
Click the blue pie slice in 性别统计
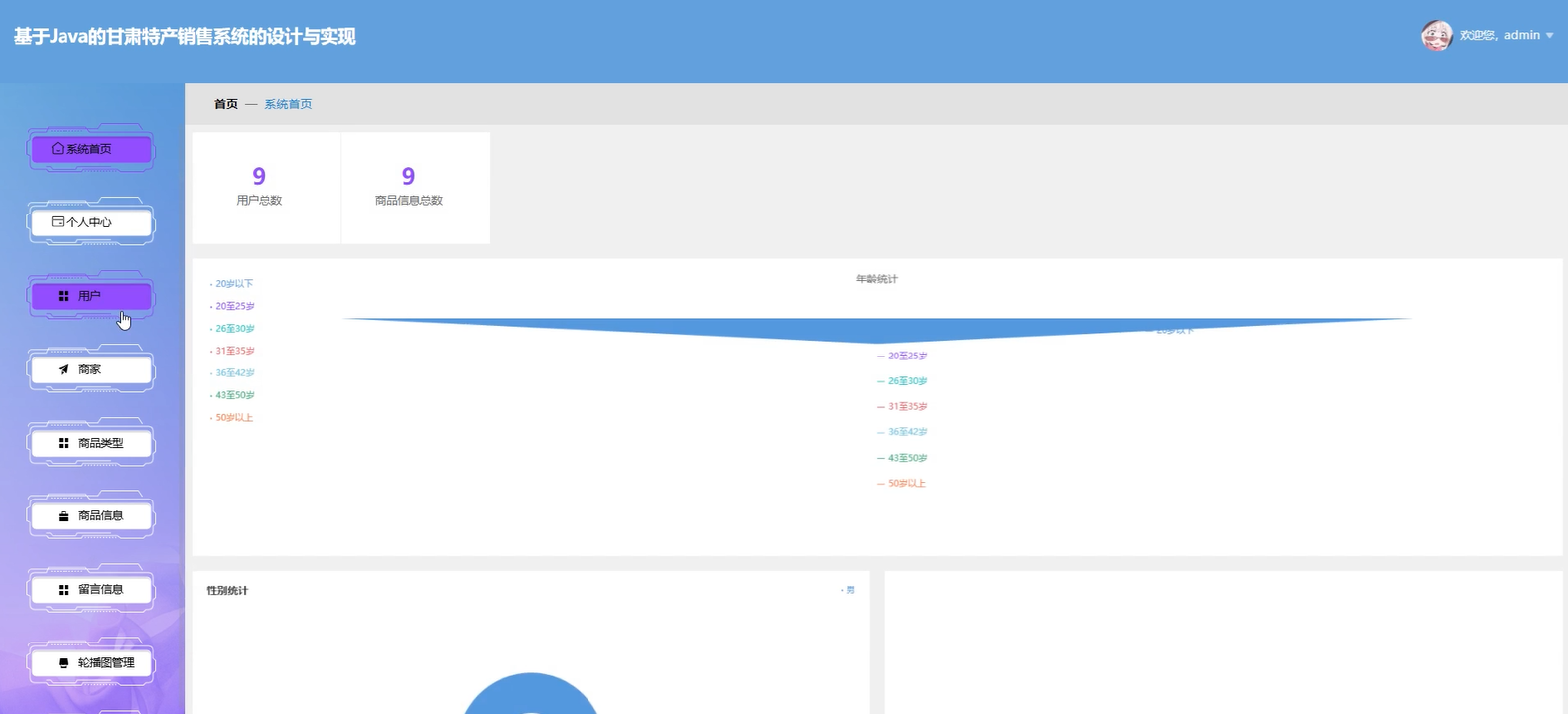click(531, 695)
